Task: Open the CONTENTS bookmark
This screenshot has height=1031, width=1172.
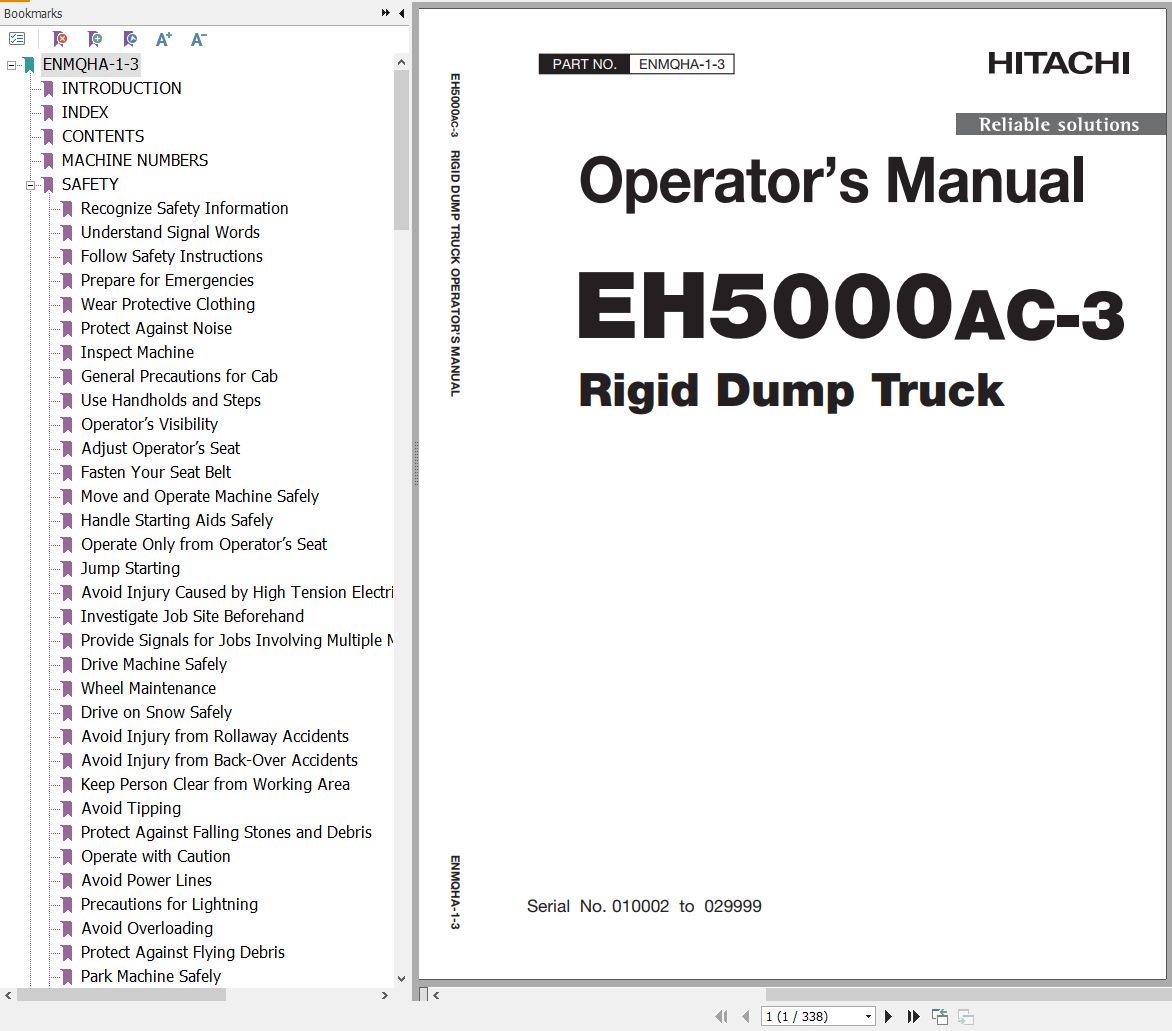Action: tap(102, 136)
